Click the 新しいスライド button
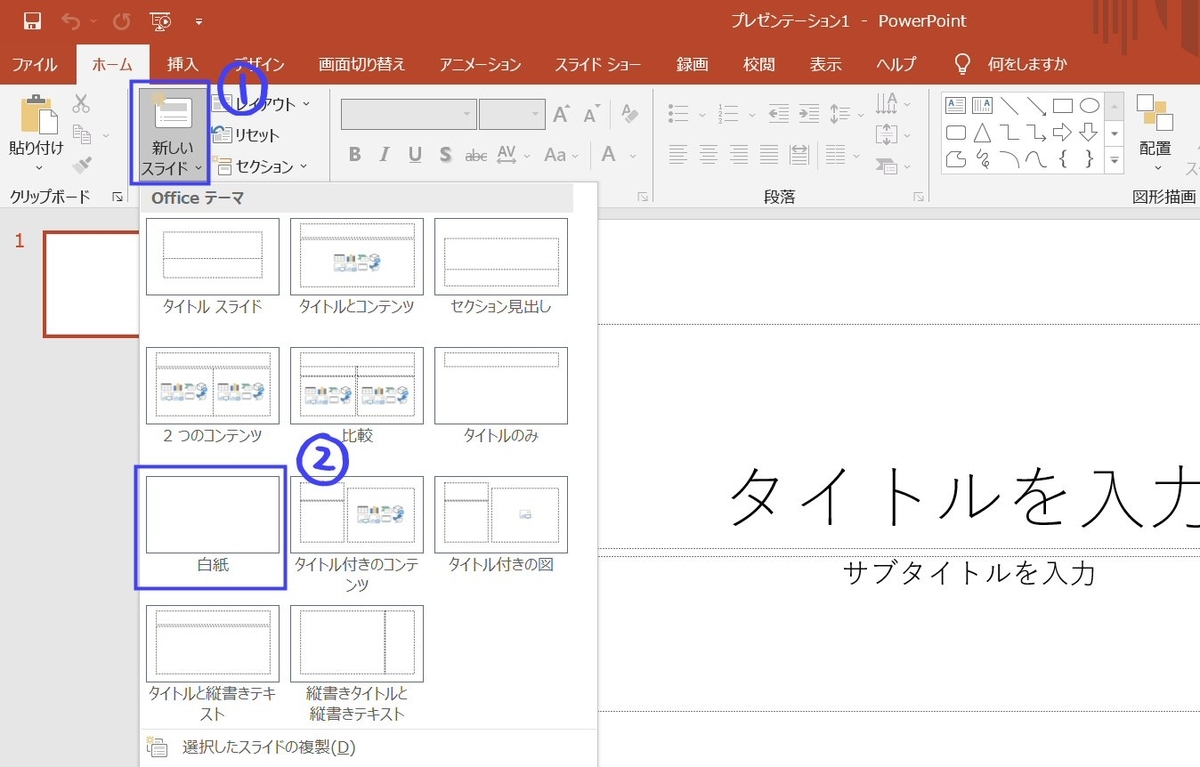The image size is (1200, 767). pos(171,134)
